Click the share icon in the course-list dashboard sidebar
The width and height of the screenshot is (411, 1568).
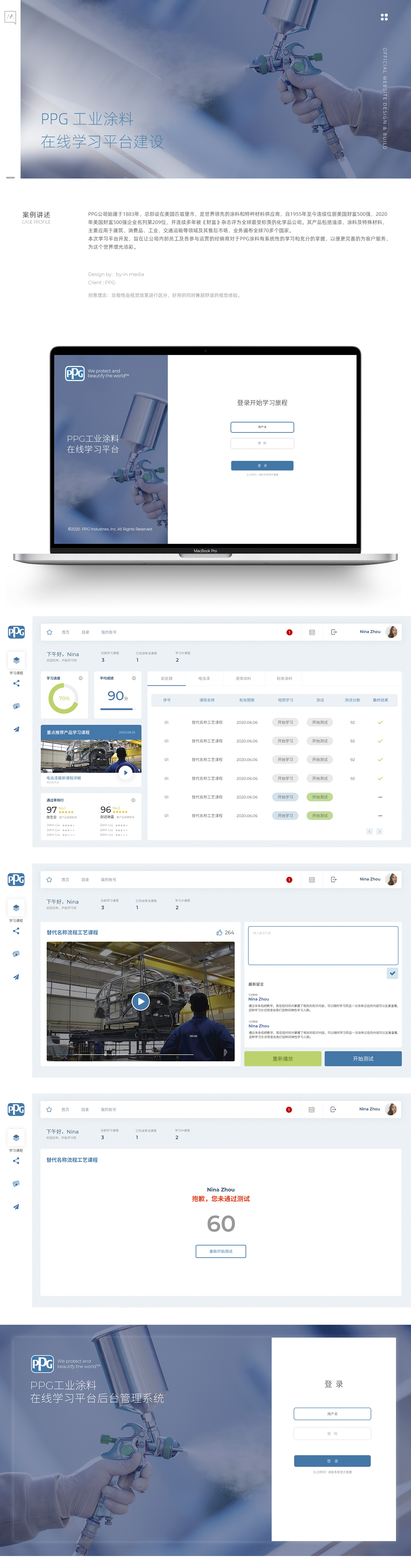tap(16, 683)
